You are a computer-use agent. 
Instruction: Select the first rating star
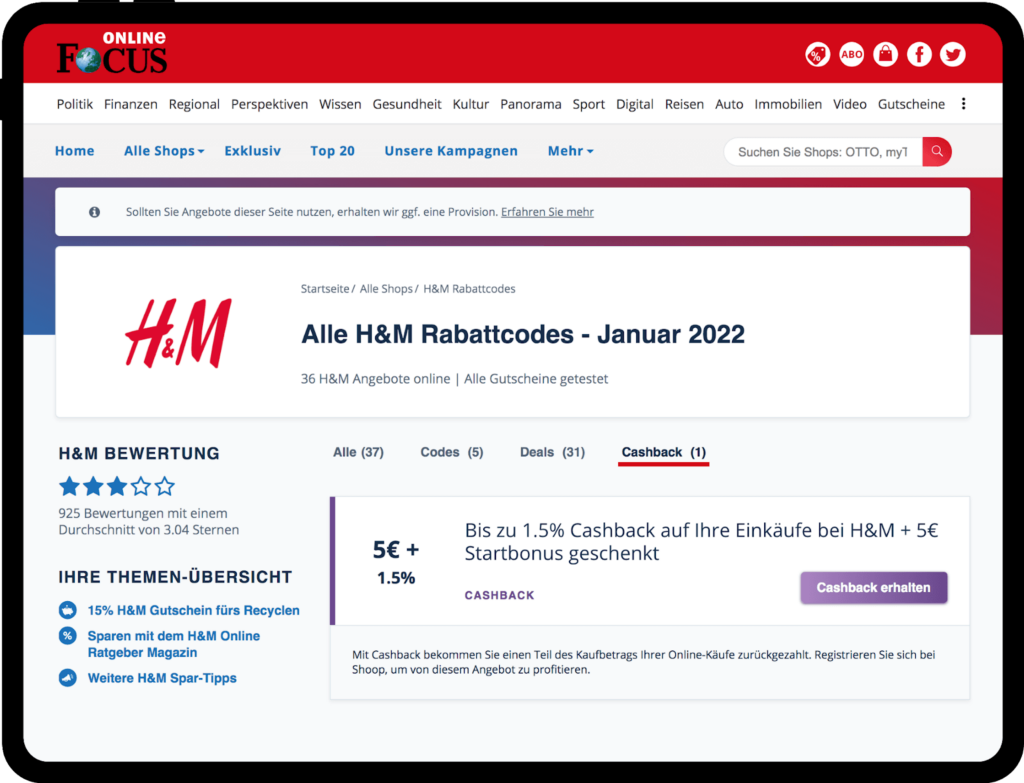pos(69,486)
